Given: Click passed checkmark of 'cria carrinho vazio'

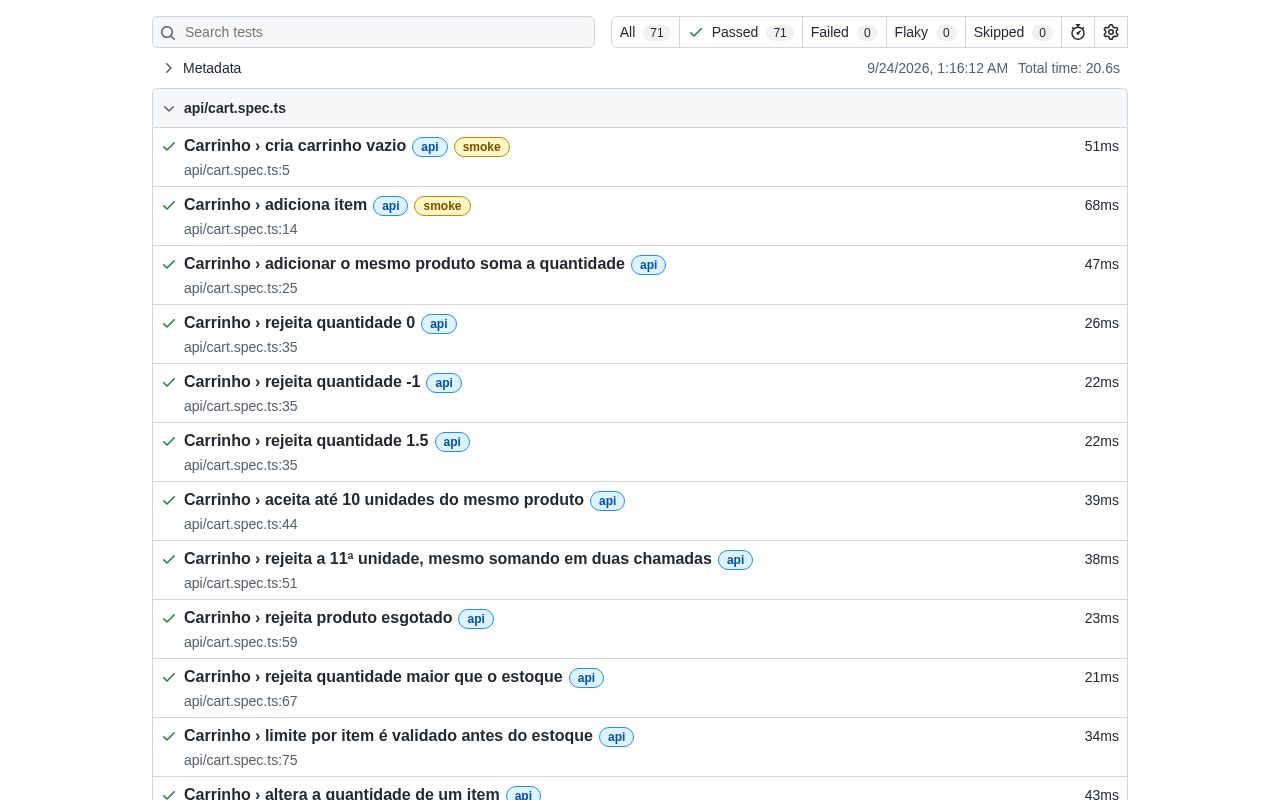Looking at the screenshot, I should 169,146.
